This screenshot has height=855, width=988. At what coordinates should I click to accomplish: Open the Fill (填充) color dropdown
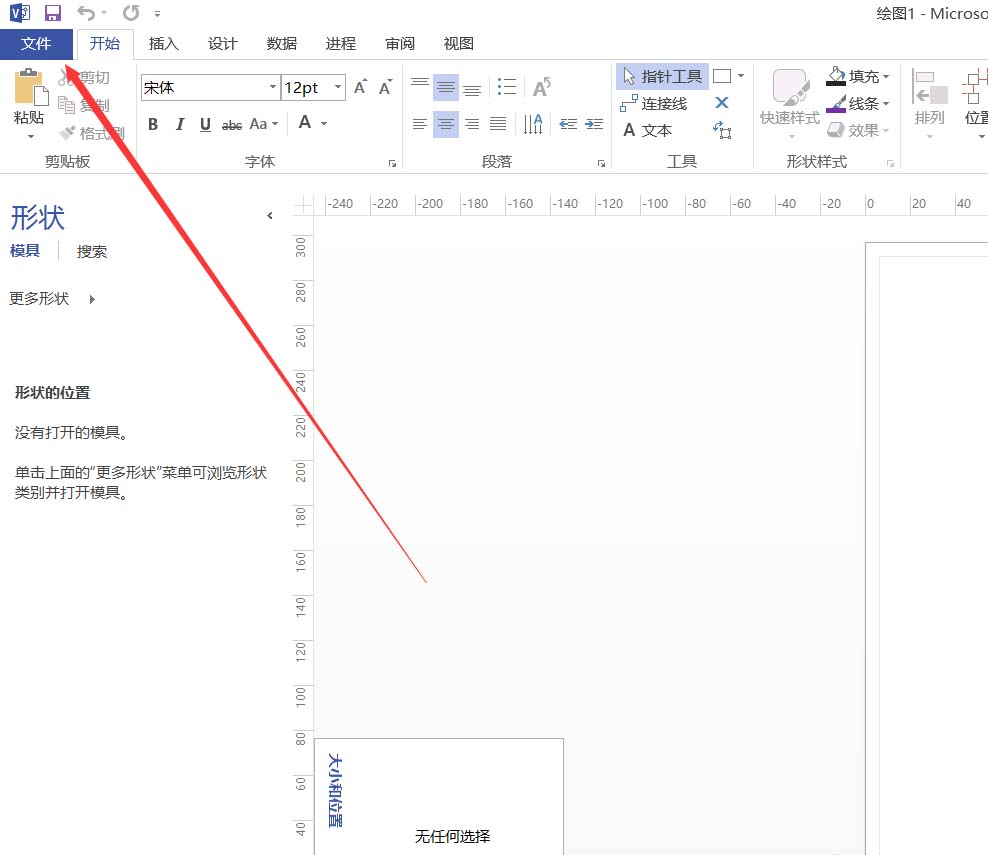click(886, 76)
